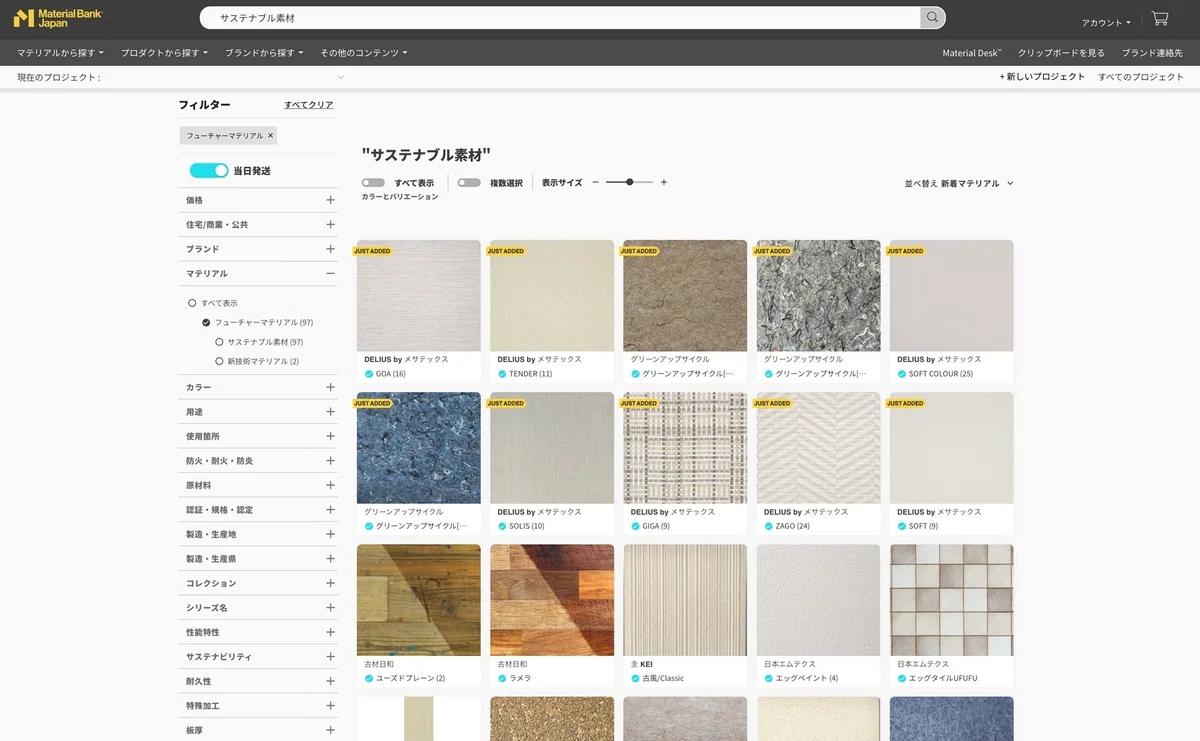1200x741 pixels.
Task: Click the Material Bank Japan logo
Action: pyautogui.click(x=57, y=18)
